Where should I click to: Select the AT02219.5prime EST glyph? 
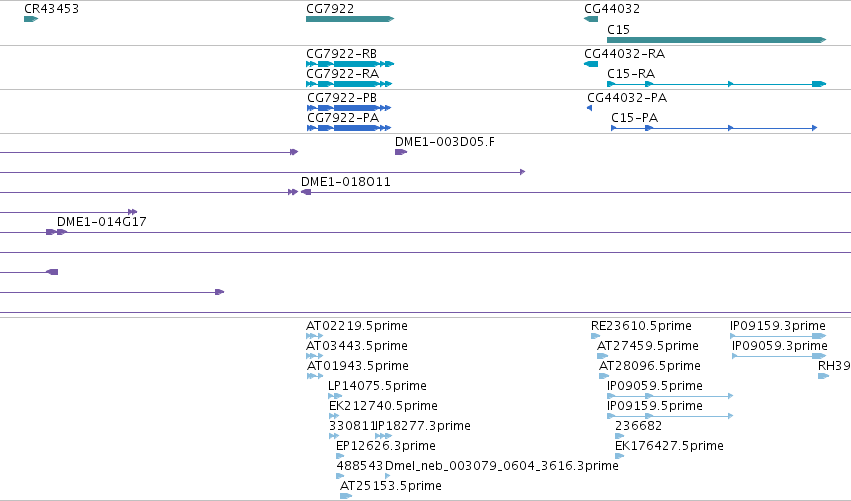[x=314, y=336]
